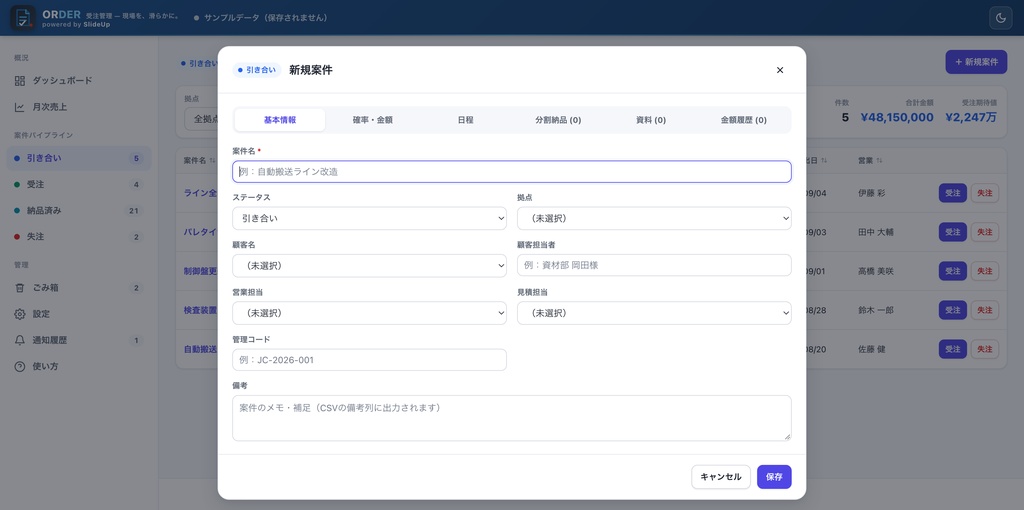Image resolution: width=1024 pixels, height=510 pixels.
Task: Close the 新規案件 dialog with X
Action: click(x=780, y=70)
